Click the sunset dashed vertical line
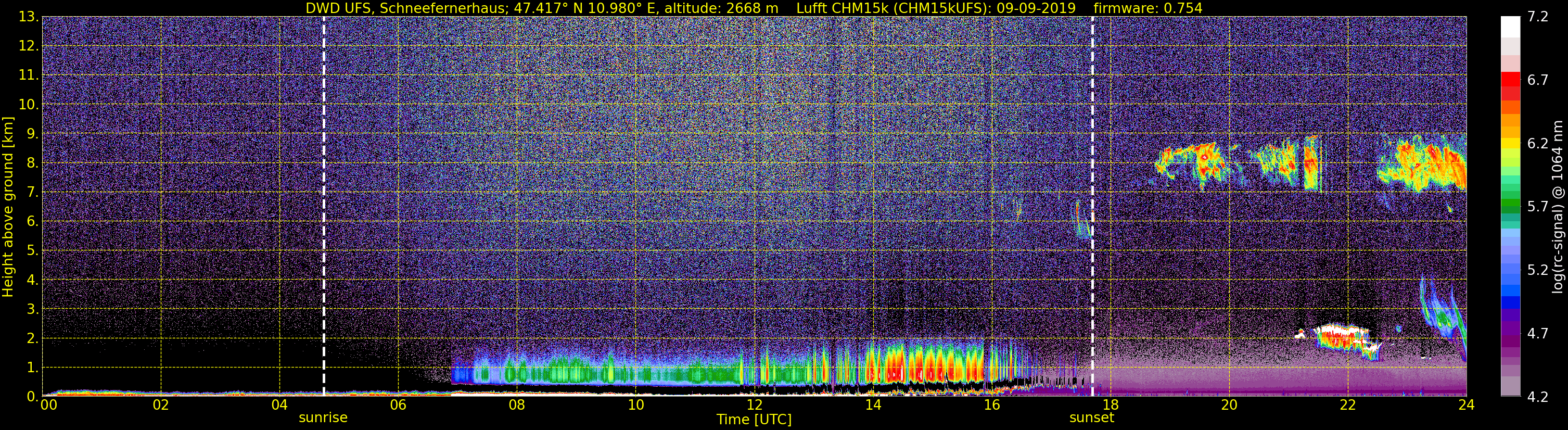The width and height of the screenshot is (1568, 430). (x=1093, y=207)
